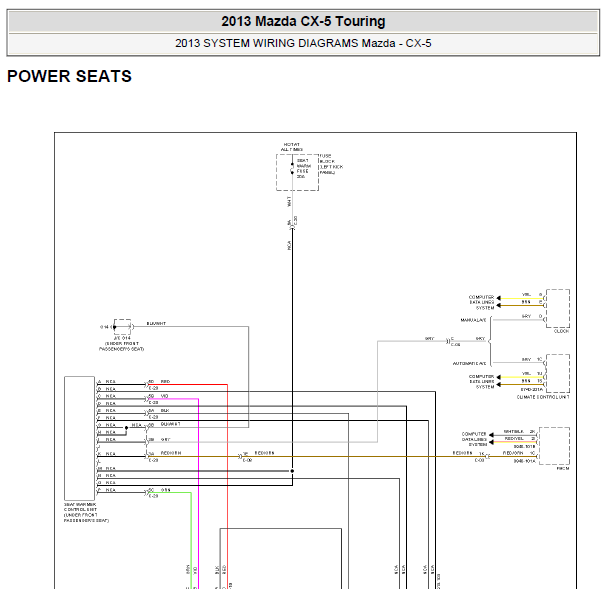Click the WHT/BLK wire label
Viewport: 606px width, 589px height.
513,431
